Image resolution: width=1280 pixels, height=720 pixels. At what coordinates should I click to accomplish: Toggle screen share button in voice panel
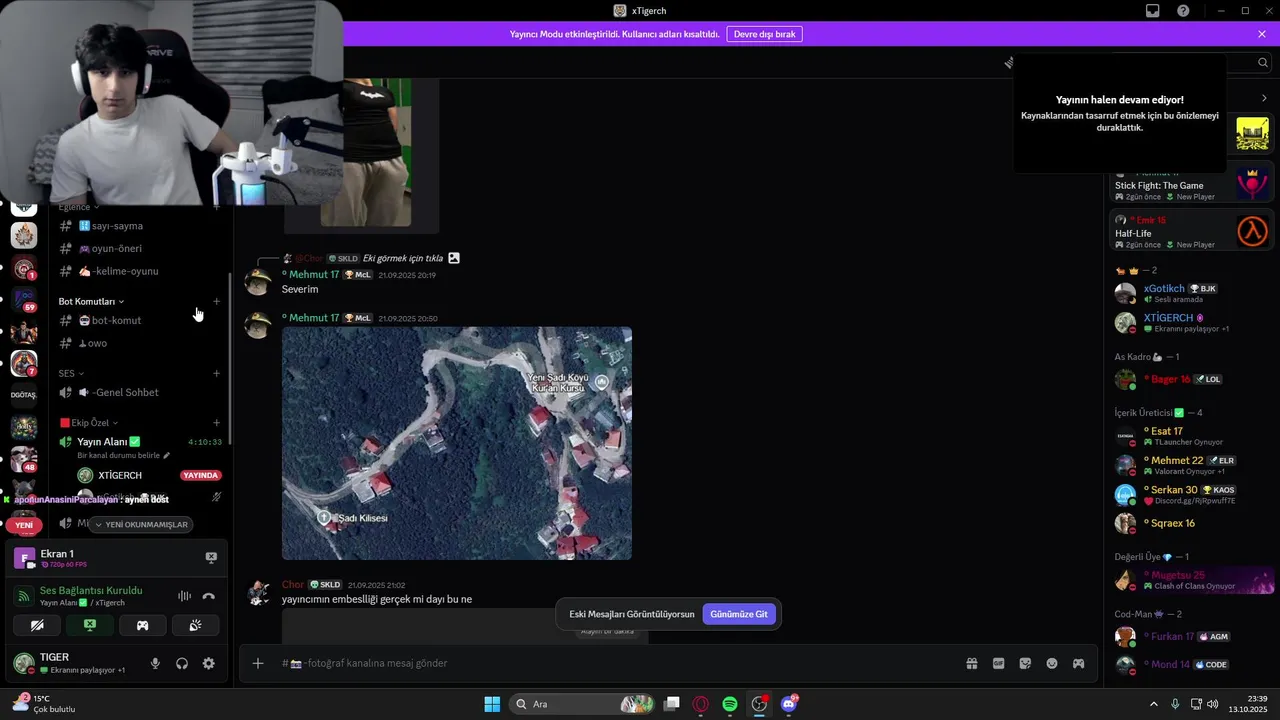click(90, 625)
